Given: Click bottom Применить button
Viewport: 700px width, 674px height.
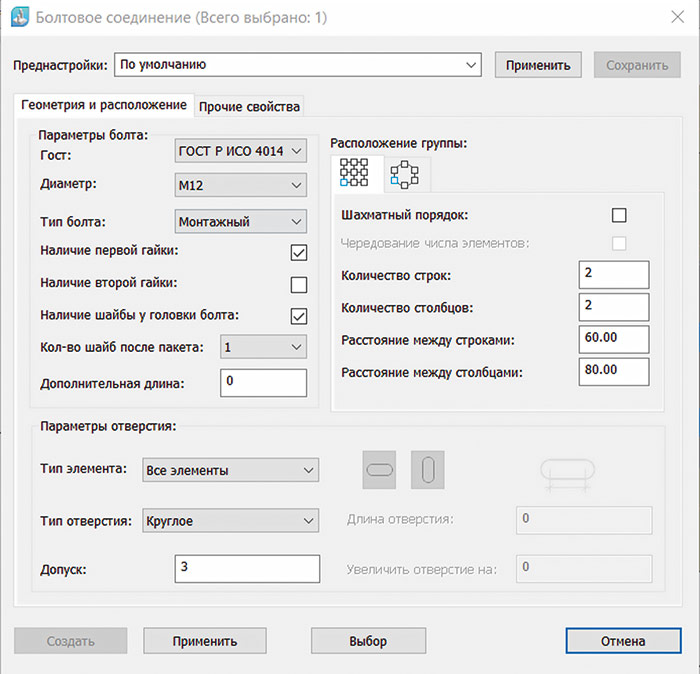Looking at the screenshot, I should [205, 641].
